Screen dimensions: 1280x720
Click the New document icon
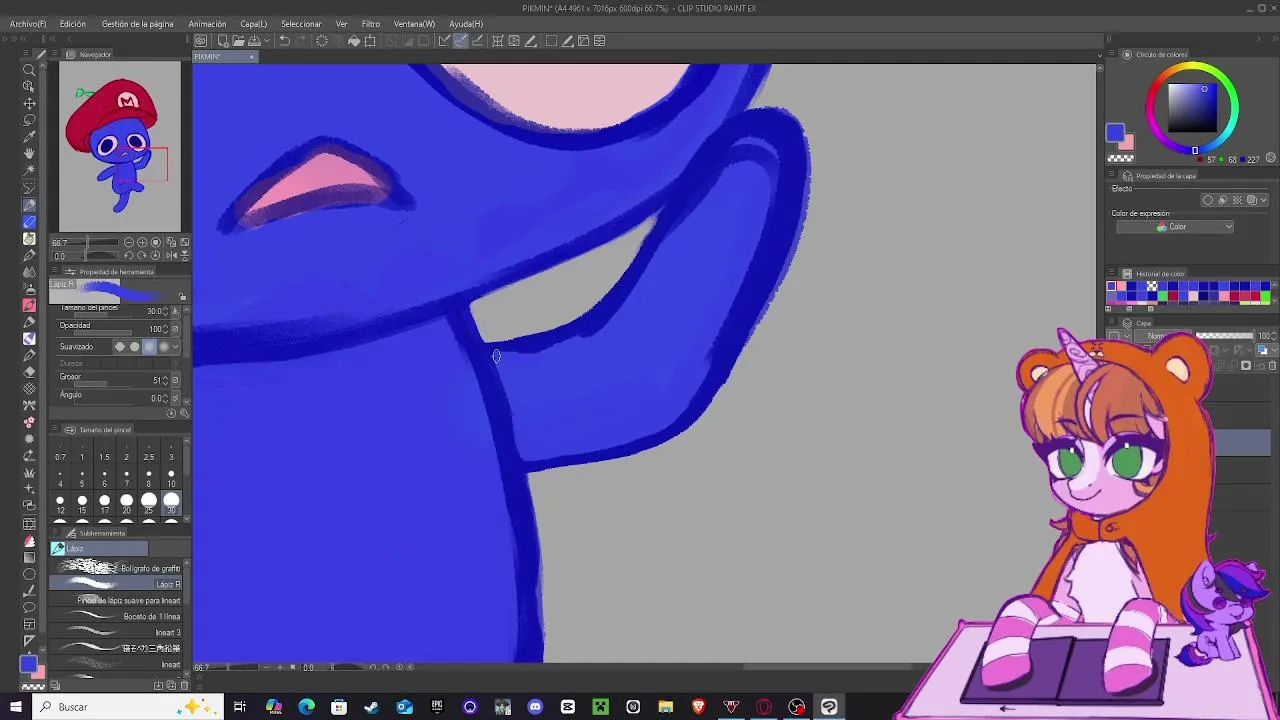[222, 41]
